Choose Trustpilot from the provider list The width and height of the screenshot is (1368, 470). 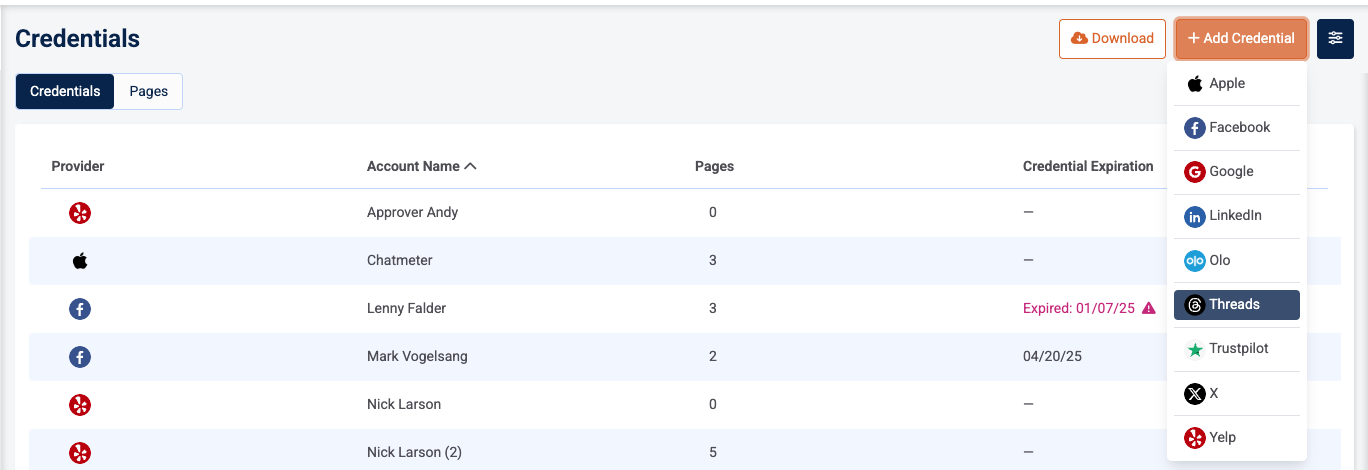[1236, 349]
